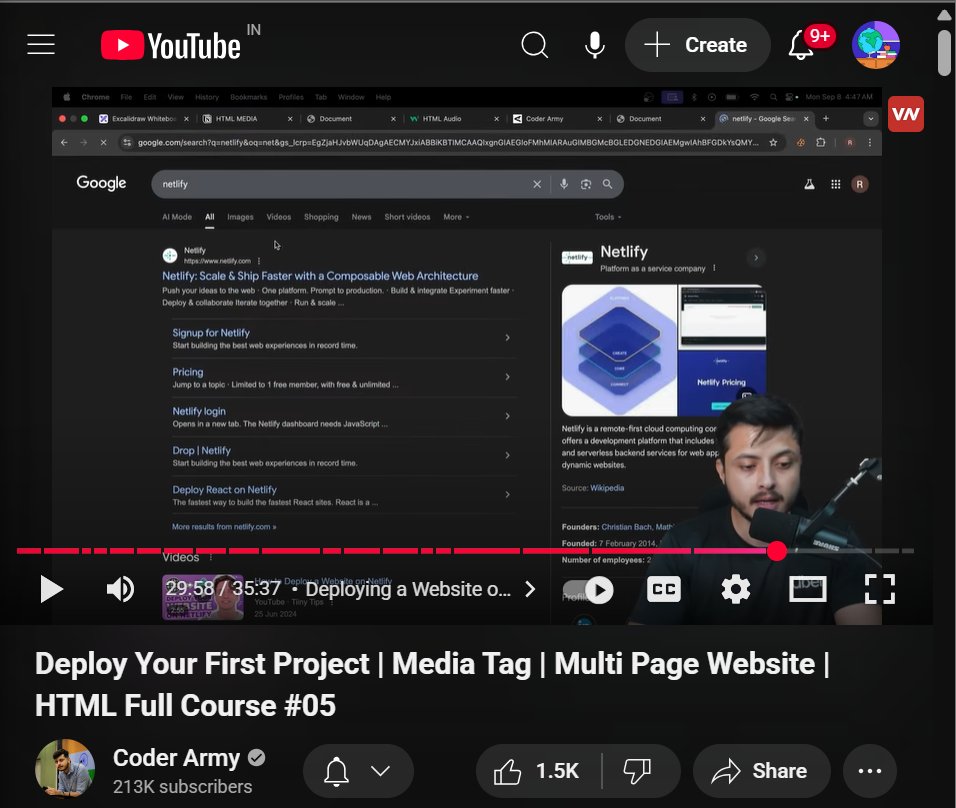Select the News search tab
Image resolution: width=956 pixels, height=808 pixels.
(x=362, y=217)
